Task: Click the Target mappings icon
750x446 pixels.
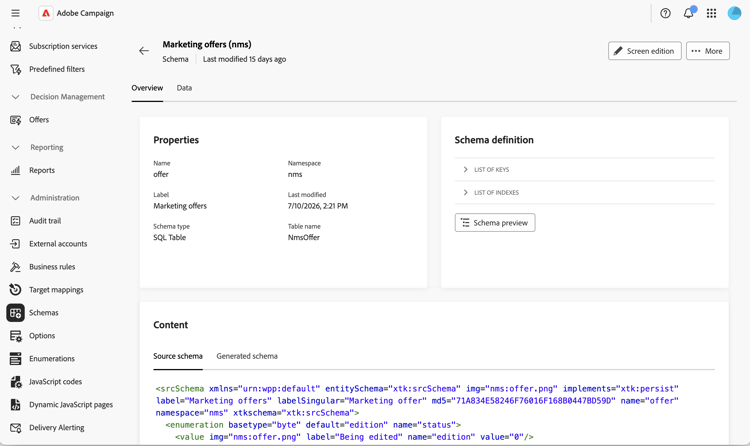Action: click(x=15, y=290)
